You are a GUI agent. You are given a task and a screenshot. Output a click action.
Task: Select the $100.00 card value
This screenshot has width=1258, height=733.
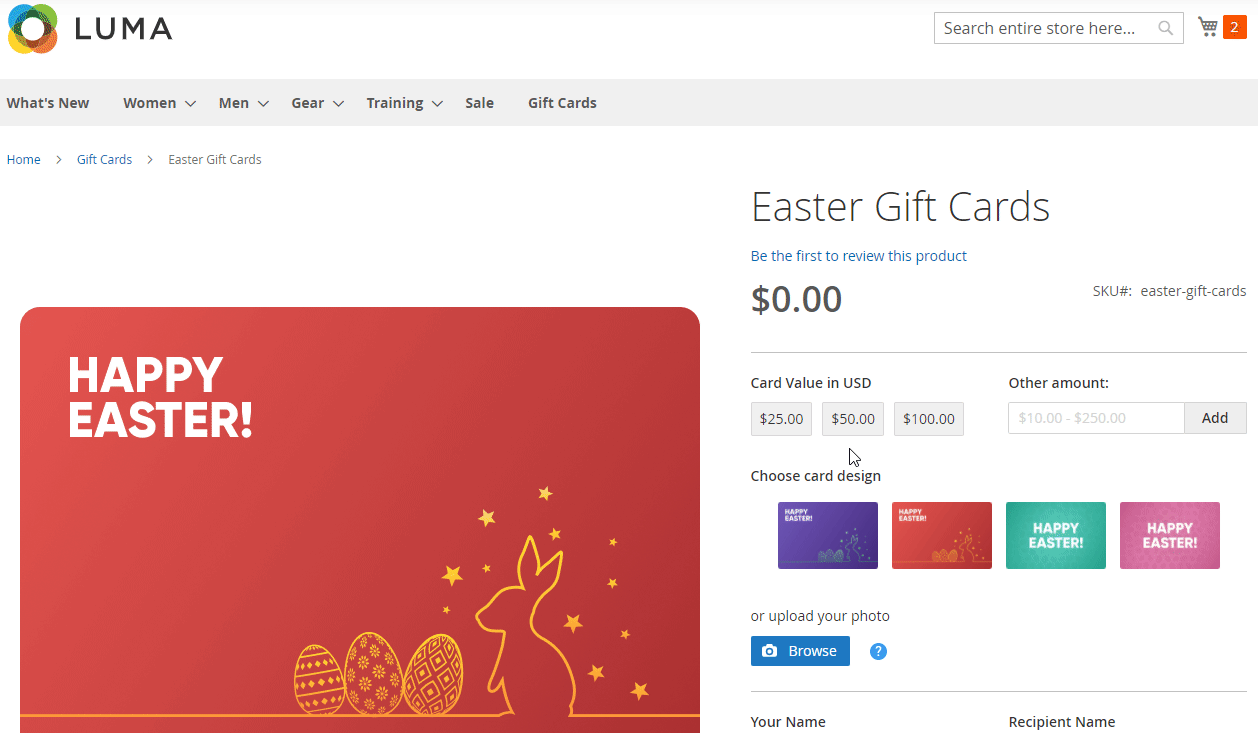click(x=929, y=419)
